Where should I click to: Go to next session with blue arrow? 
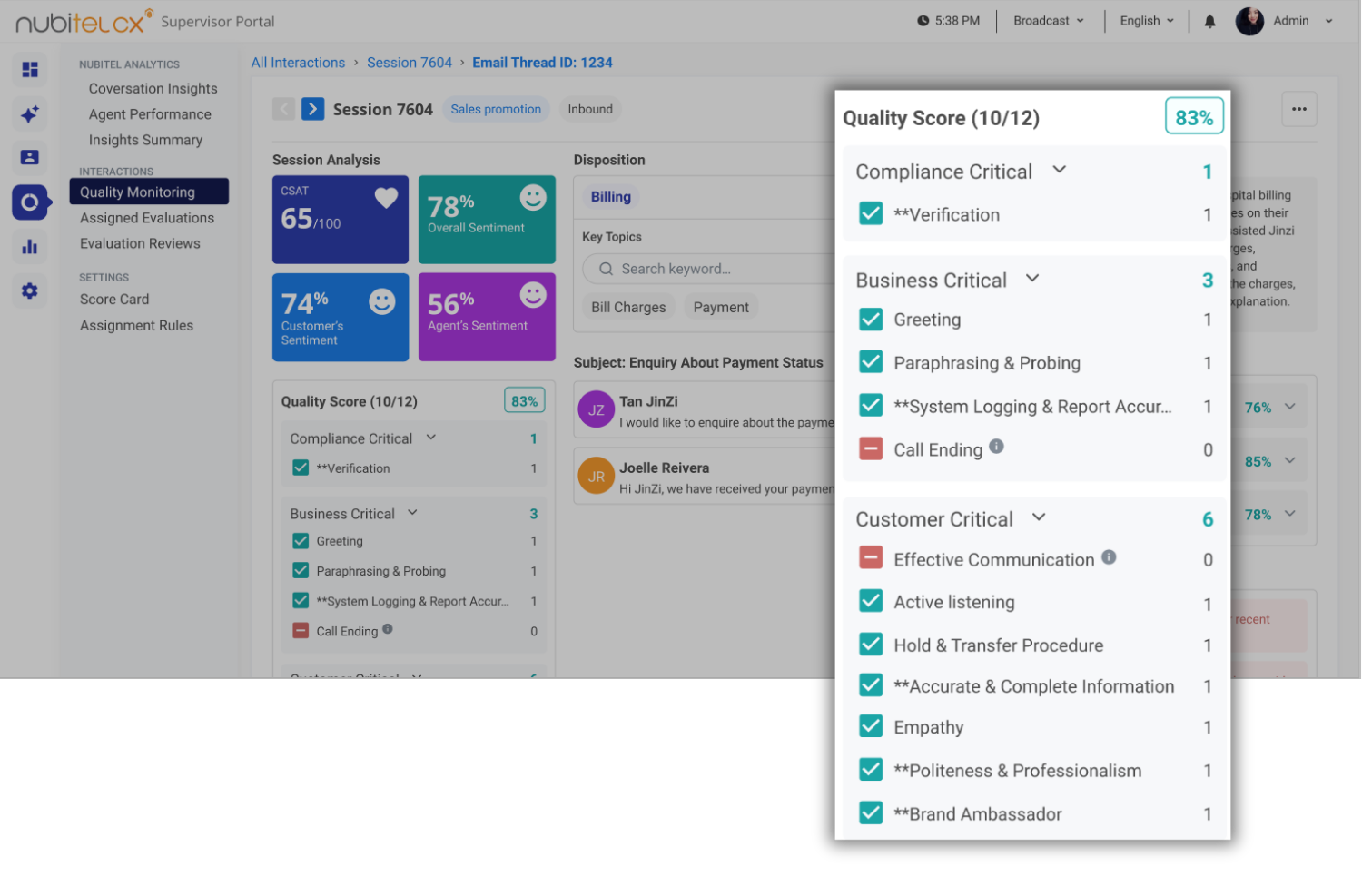[312, 109]
